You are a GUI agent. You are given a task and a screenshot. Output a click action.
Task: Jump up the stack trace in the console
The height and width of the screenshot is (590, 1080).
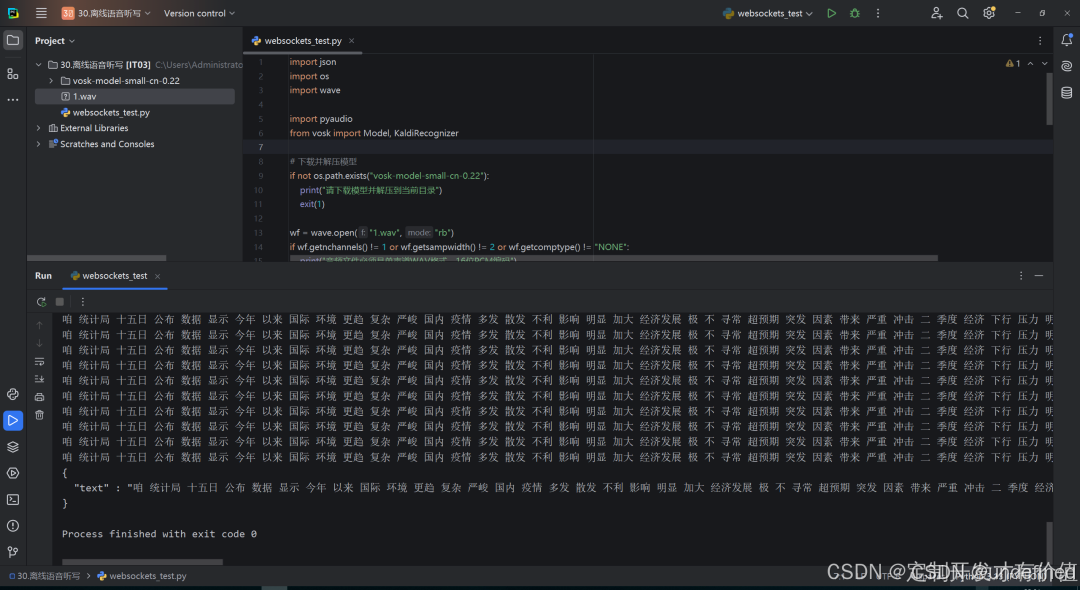pyautogui.click(x=39, y=325)
